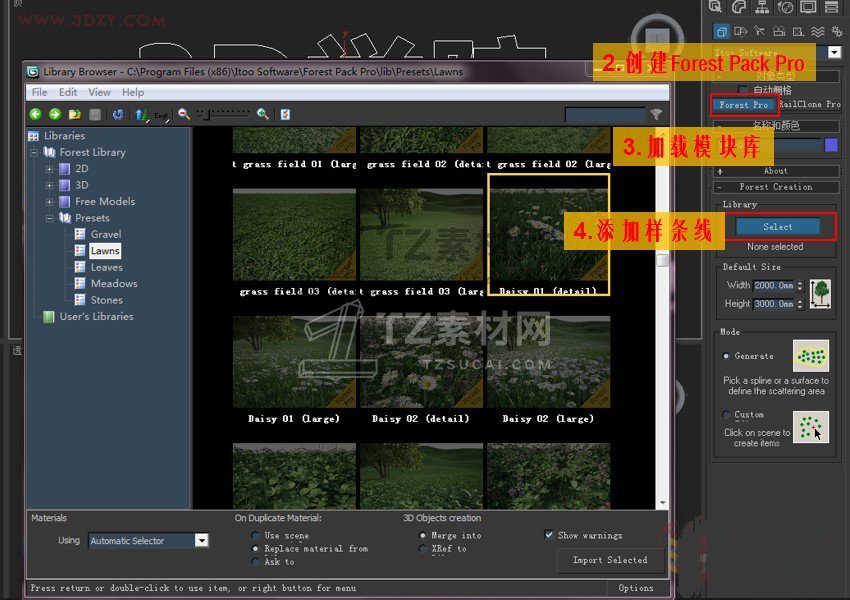Select the Helpers category icon
Image resolution: width=850 pixels, height=600 pixels.
(x=798, y=32)
